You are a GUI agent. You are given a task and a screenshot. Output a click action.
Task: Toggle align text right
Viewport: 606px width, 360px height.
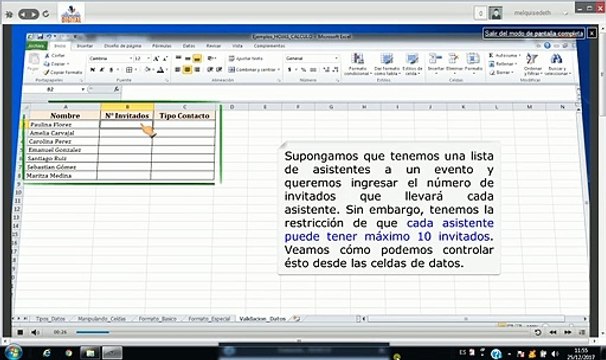click(197, 70)
